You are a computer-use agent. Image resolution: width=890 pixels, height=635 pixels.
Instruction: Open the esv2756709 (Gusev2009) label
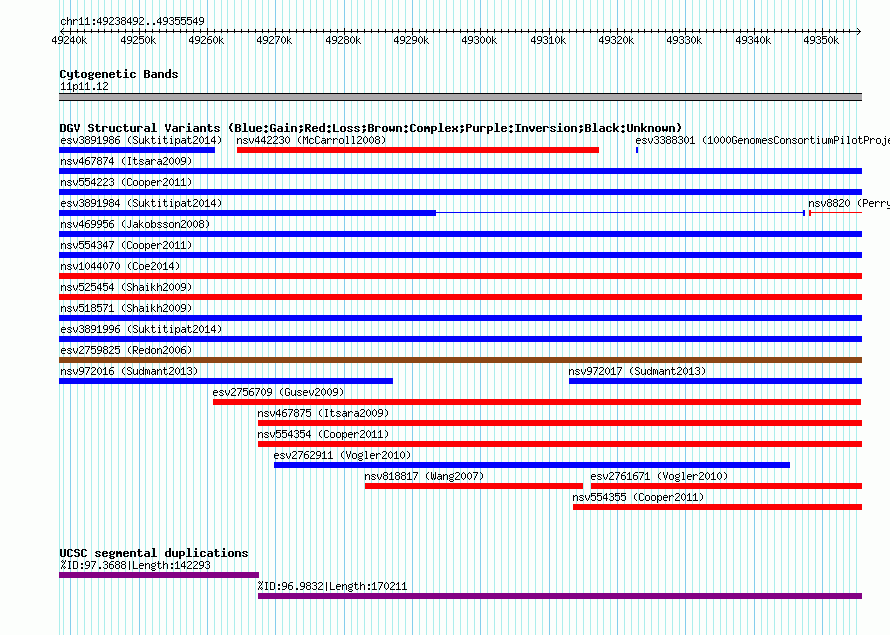pyautogui.click(x=278, y=392)
